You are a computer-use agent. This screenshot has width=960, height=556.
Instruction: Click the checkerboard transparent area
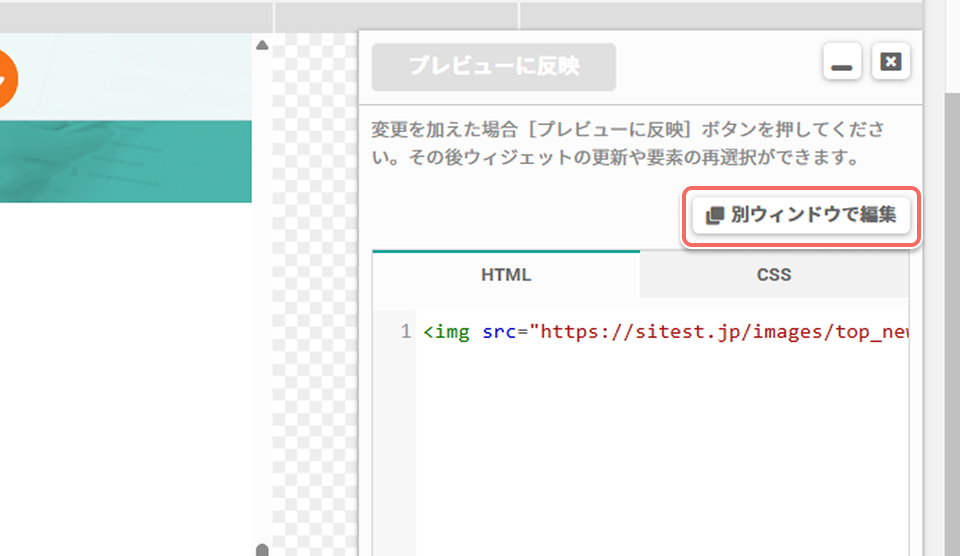tap(315, 294)
